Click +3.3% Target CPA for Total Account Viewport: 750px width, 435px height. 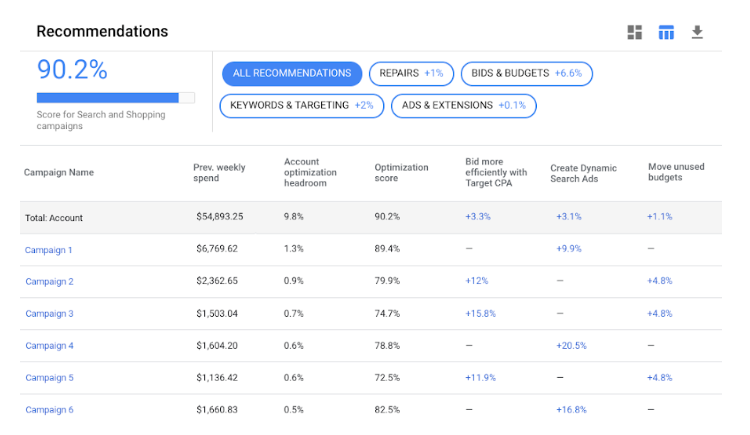(477, 216)
